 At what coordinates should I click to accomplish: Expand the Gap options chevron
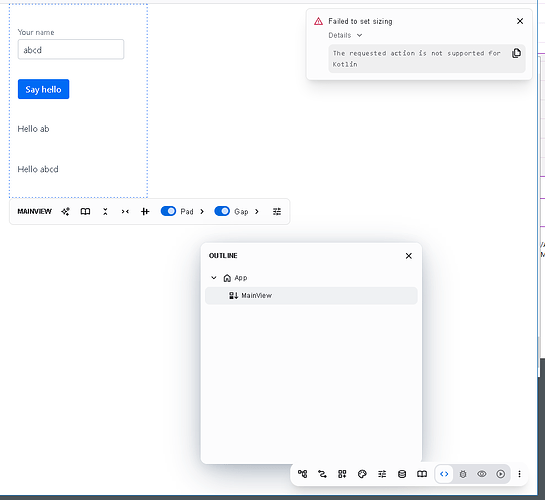tap(257, 211)
